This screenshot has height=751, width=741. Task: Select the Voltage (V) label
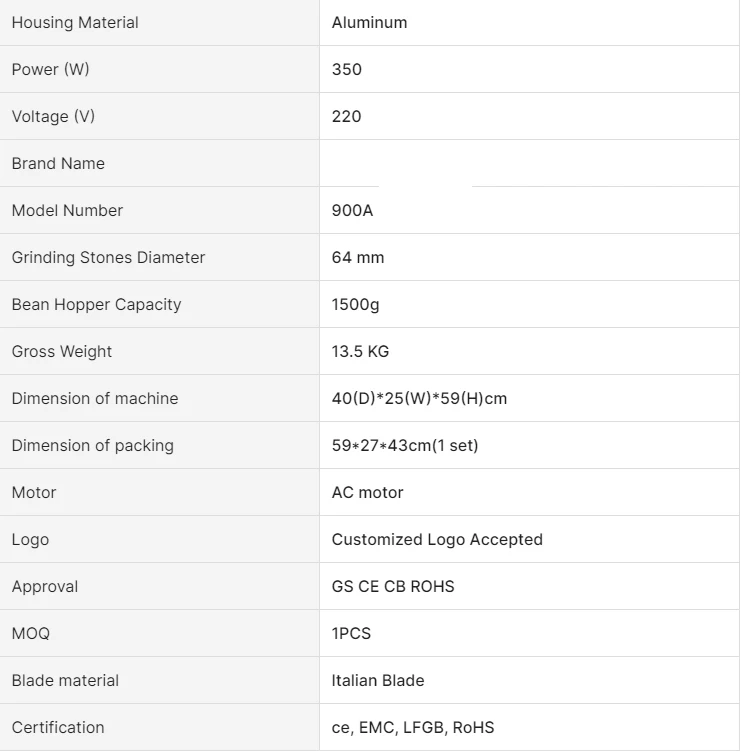click(x=53, y=116)
